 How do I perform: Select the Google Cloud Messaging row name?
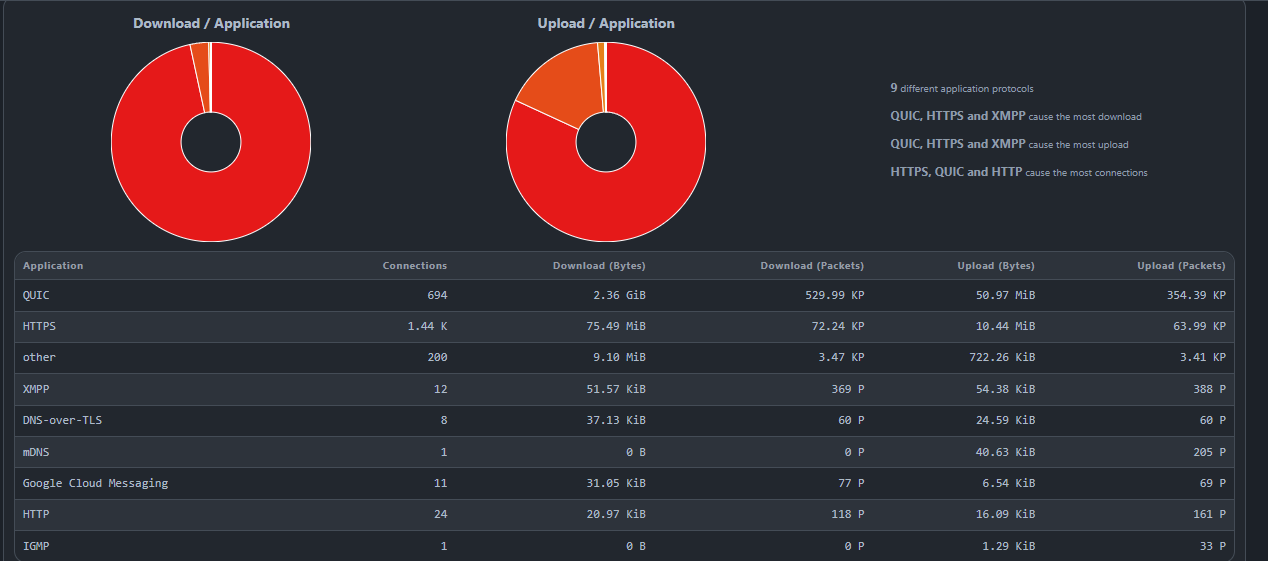pyautogui.click(x=95, y=483)
